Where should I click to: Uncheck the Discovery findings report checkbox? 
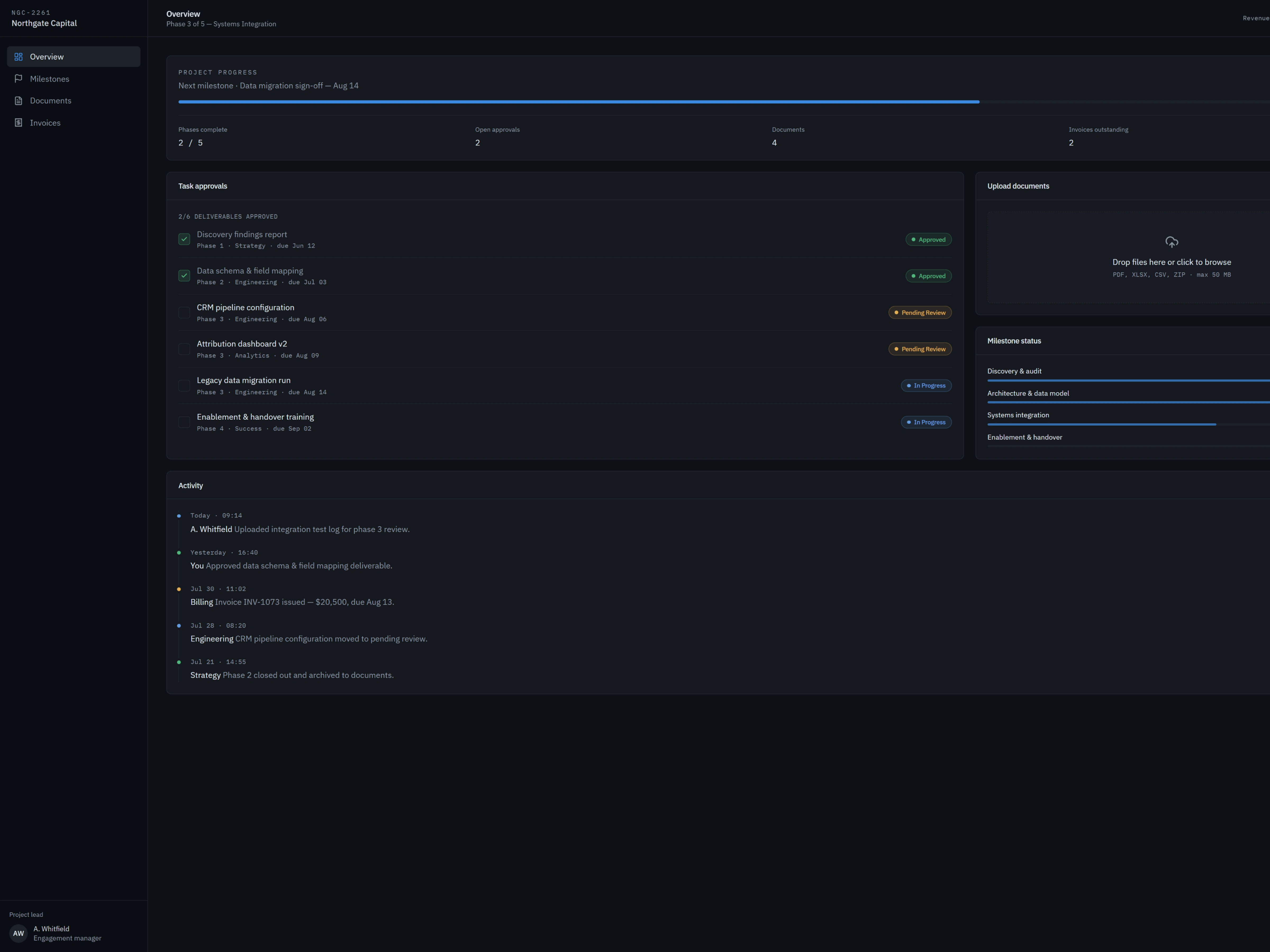[184, 239]
